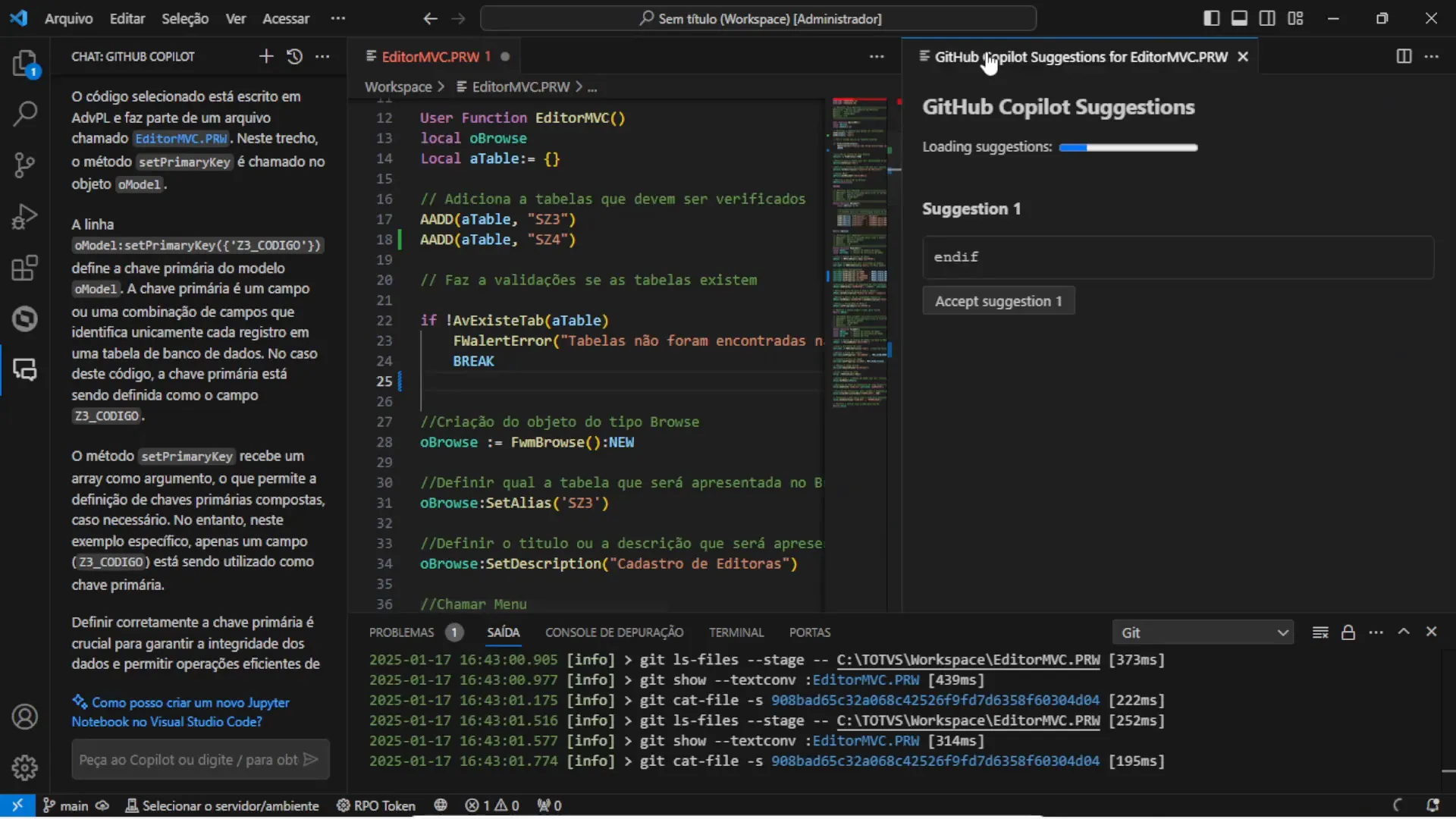Open Run and Debug view
The height and width of the screenshot is (819, 1456).
point(25,217)
